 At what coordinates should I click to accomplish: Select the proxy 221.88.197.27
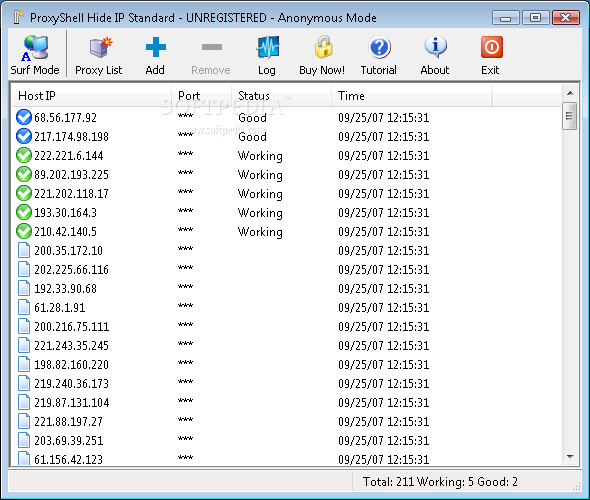point(68,421)
